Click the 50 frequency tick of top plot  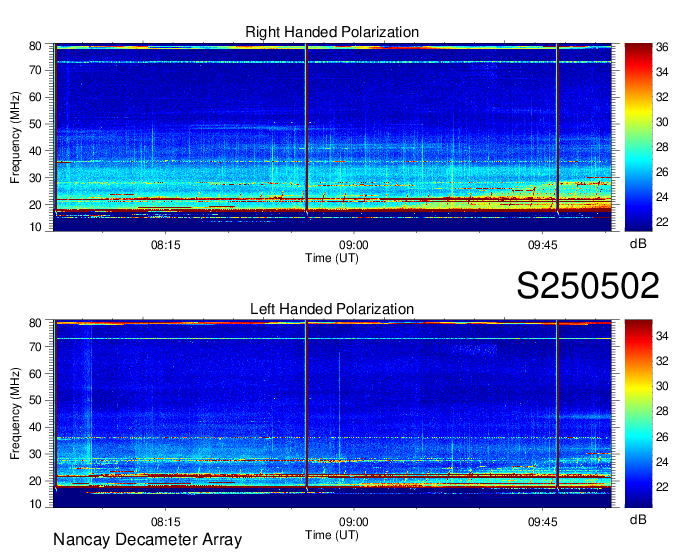35,124
